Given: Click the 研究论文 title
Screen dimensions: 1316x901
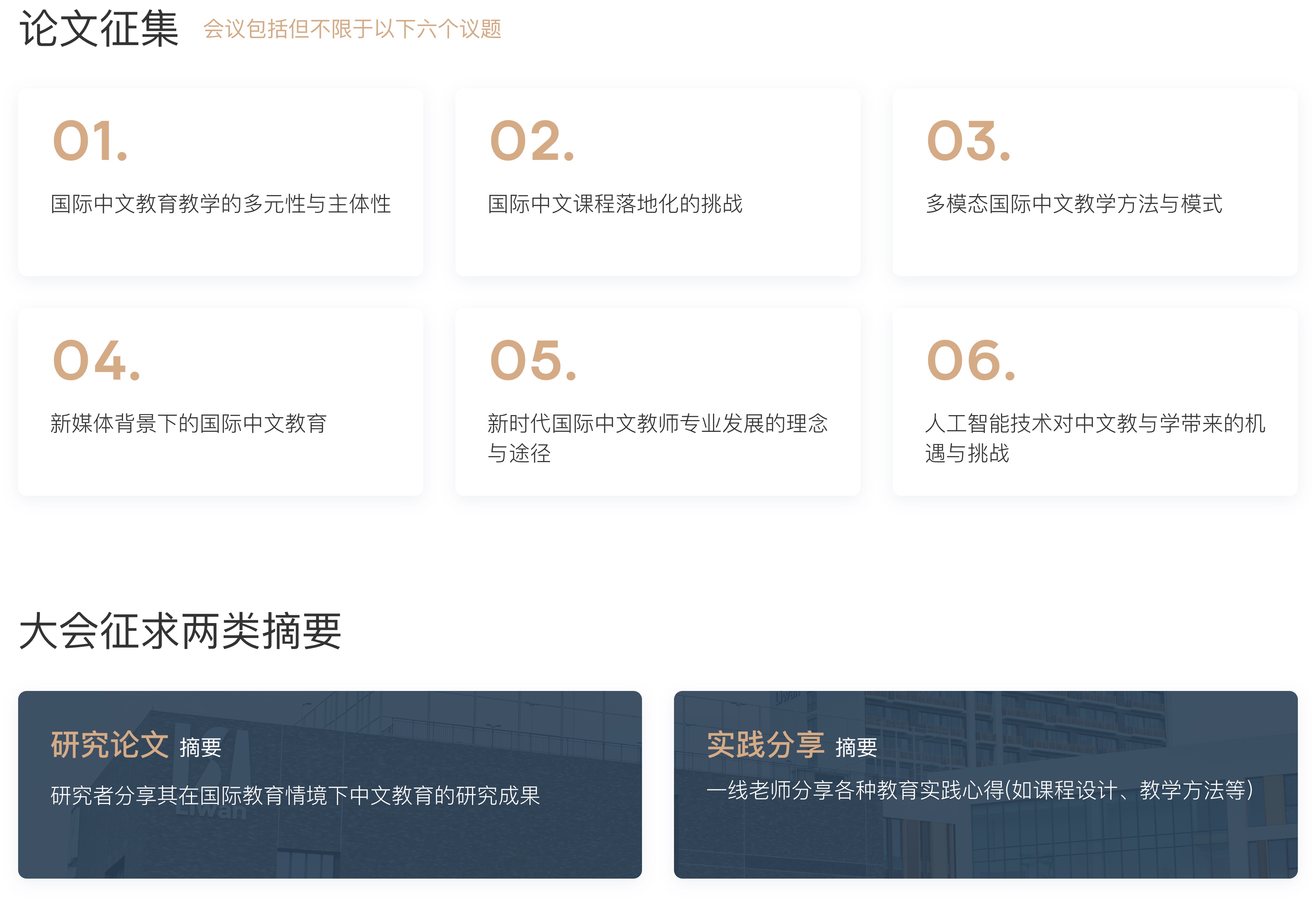Looking at the screenshot, I should (x=110, y=745).
